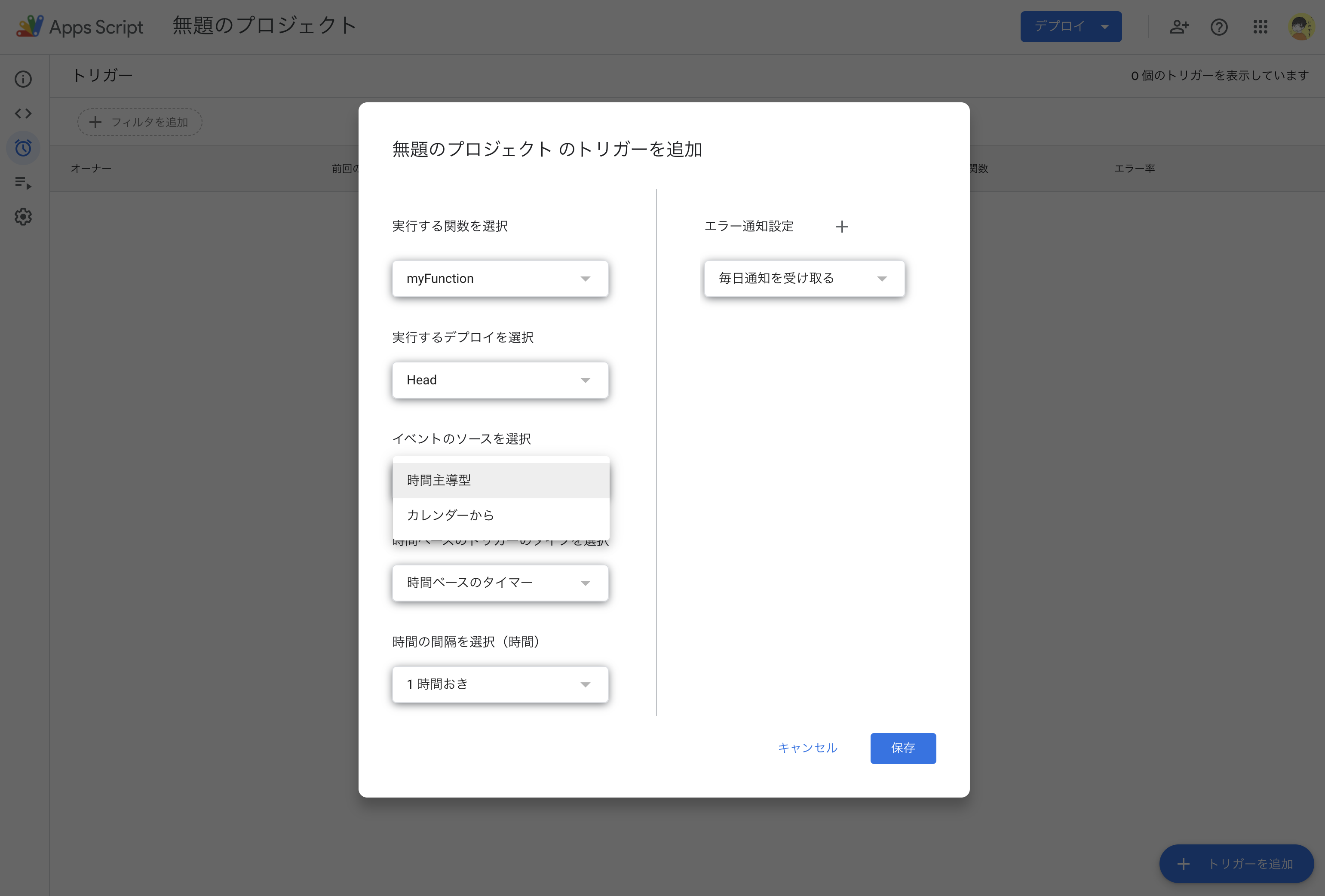
Task: Open the Executions list icon
Action: click(23, 182)
